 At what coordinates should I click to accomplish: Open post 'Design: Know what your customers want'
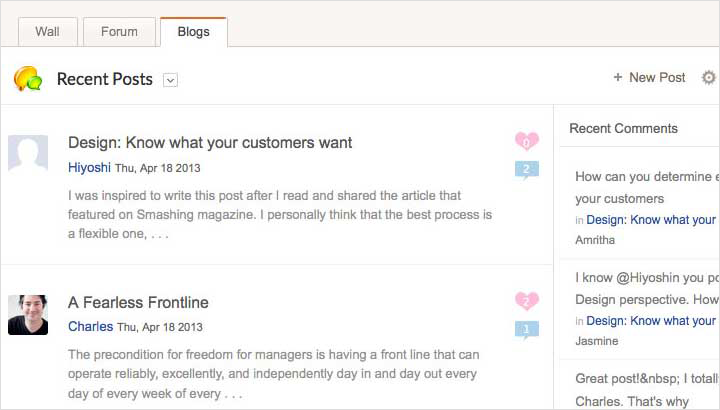tap(210, 143)
